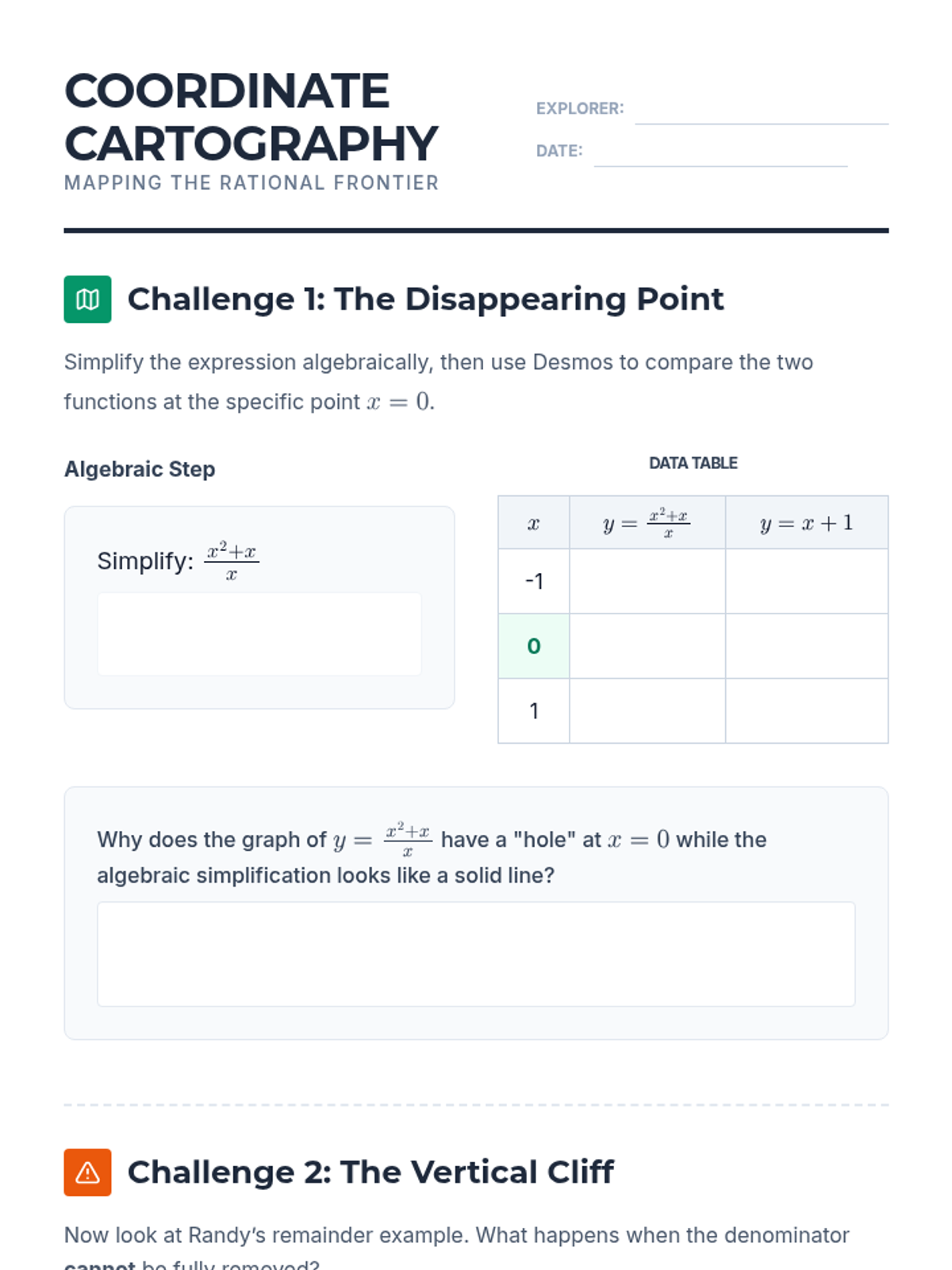
Task: Click the highlighted 0 cell in the data table
Action: pos(533,646)
